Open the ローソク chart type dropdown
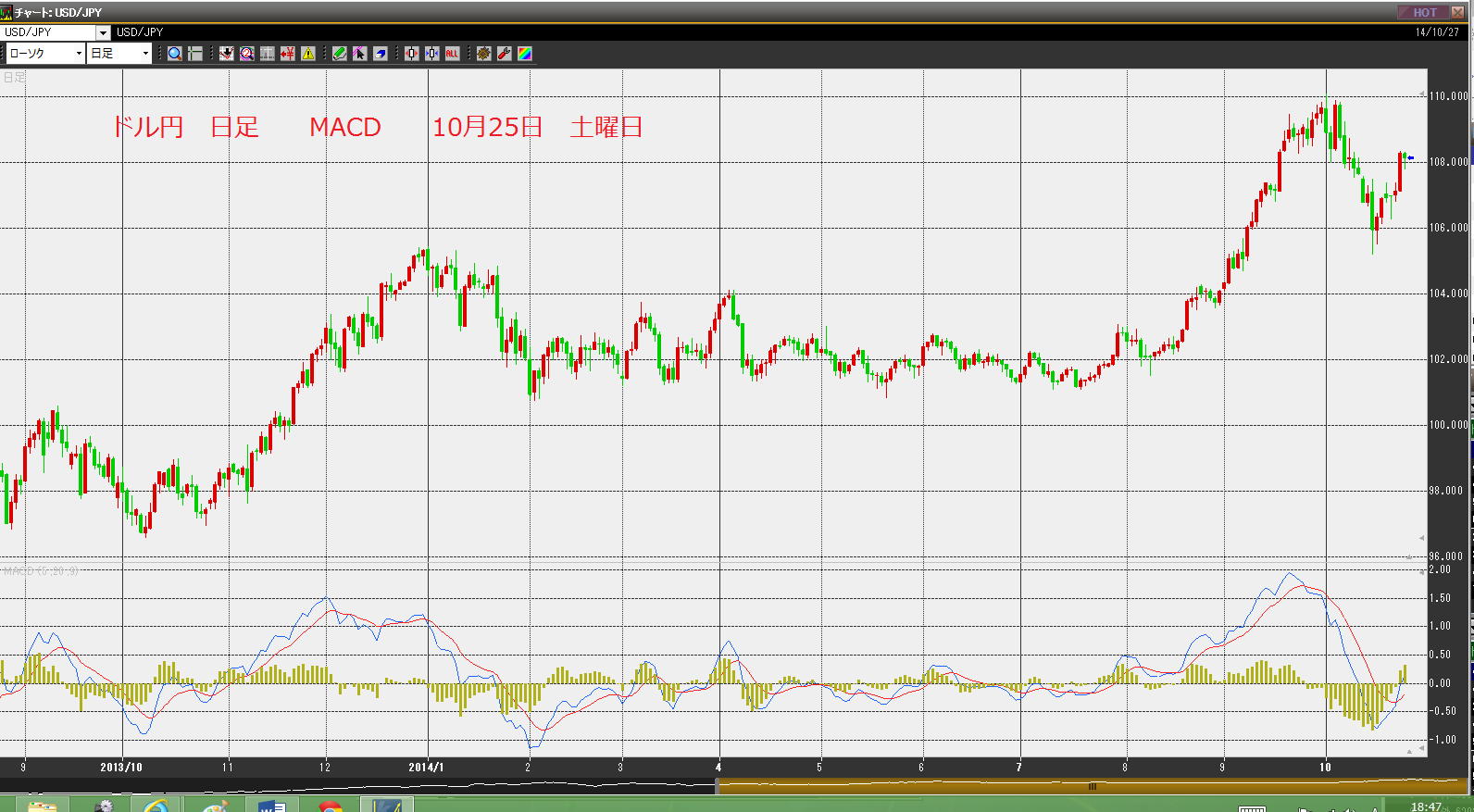 pyautogui.click(x=45, y=54)
